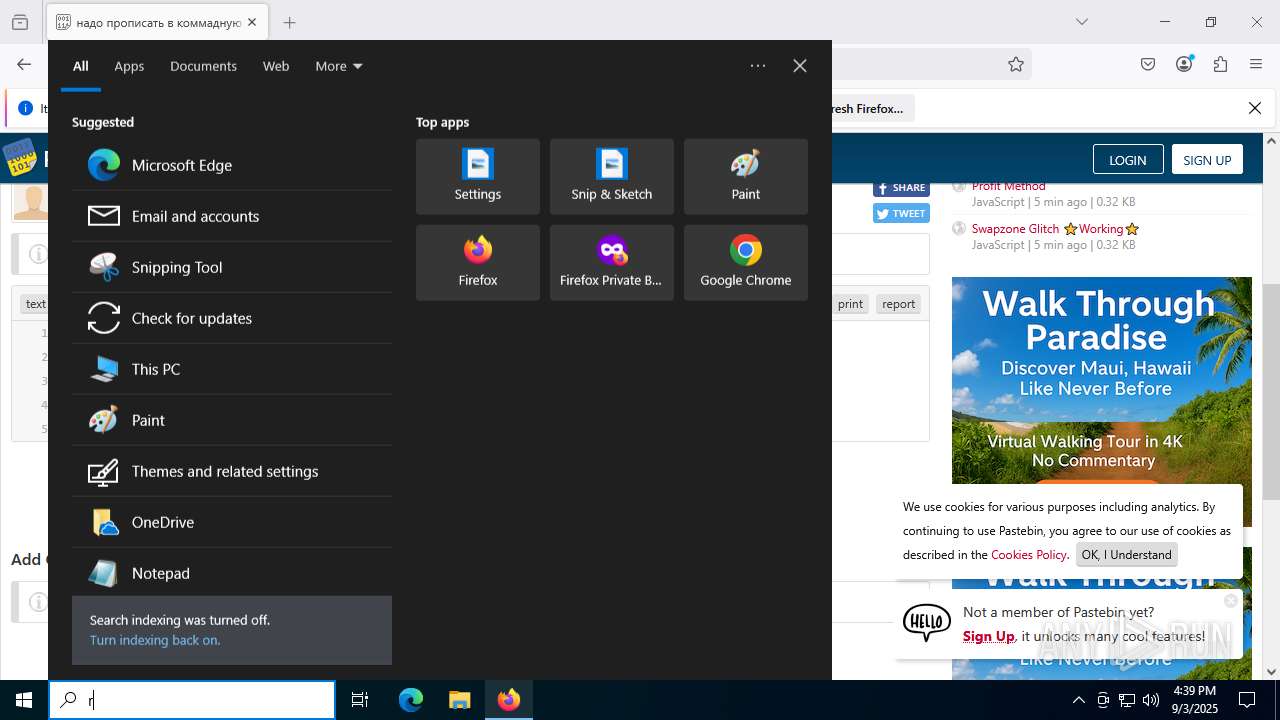Viewport: 1280px width, 720px height.
Task: Open a new Firefox tab
Action: 289,22
